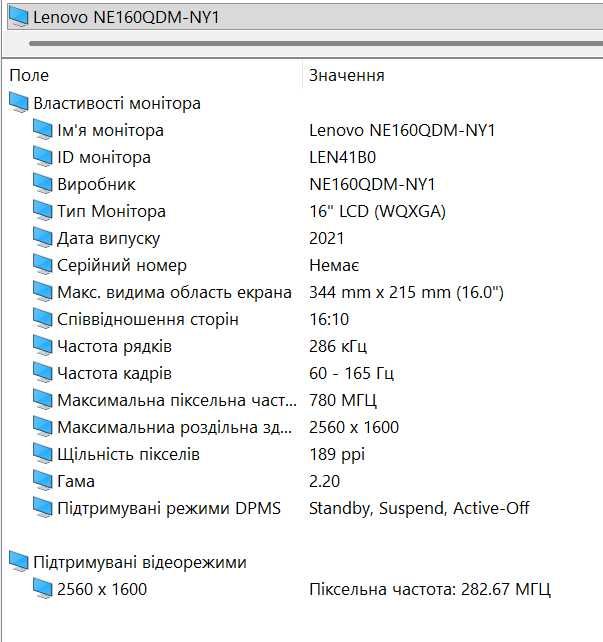Select the 344 mm x 215 mm (16.0") value
Screen dimensions: 603x642
[x=406, y=292]
